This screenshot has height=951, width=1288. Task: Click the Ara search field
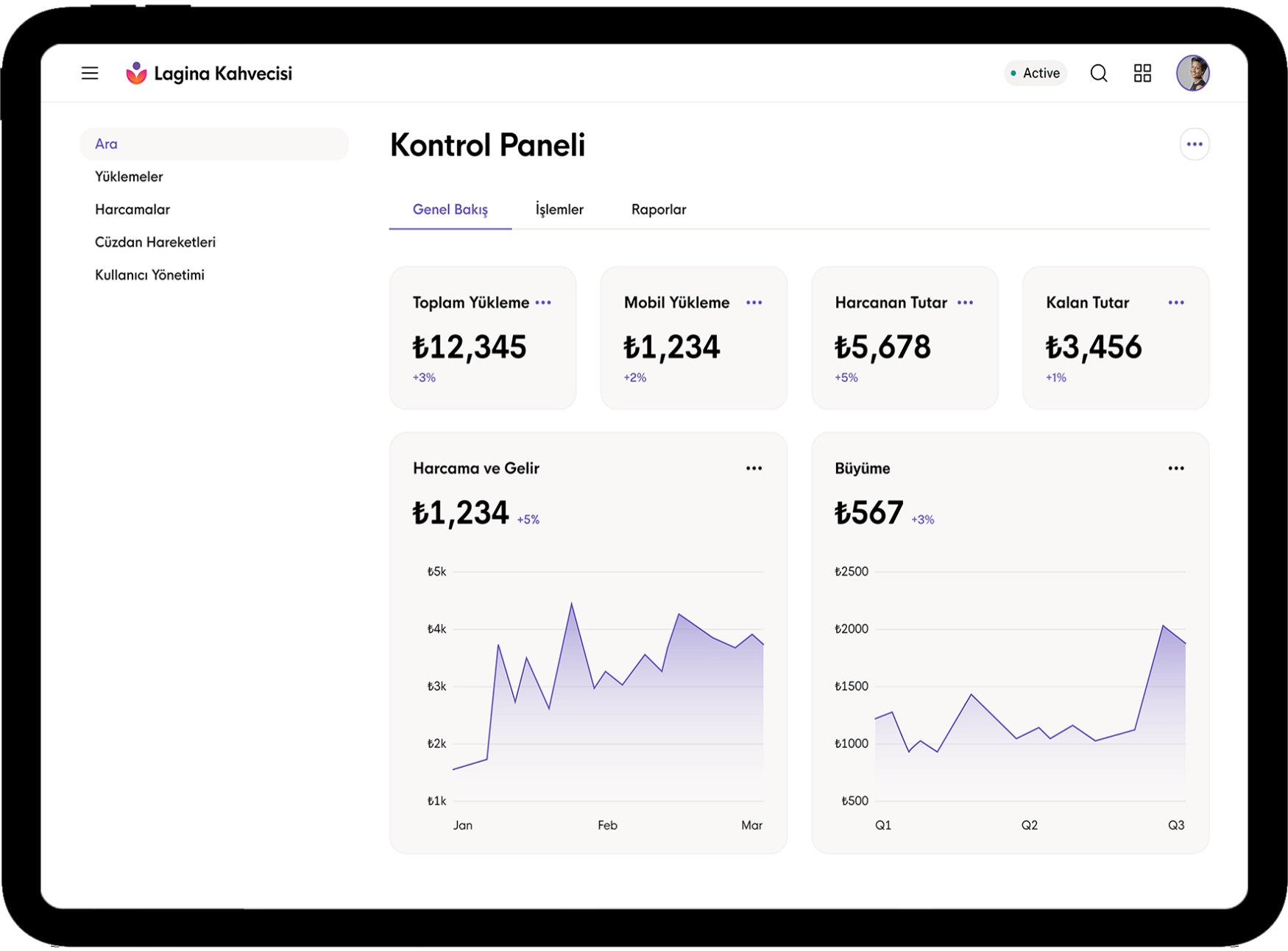click(x=213, y=144)
